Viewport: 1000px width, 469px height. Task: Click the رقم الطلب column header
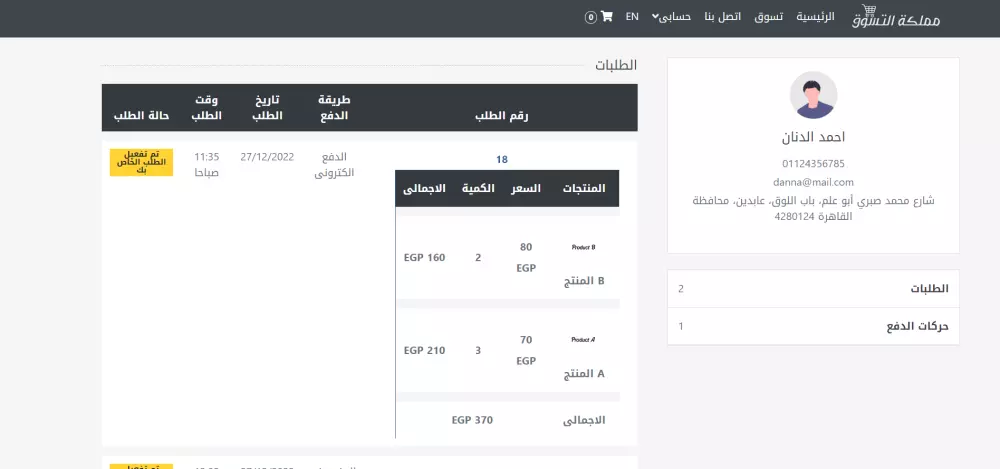(x=502, y=116)
